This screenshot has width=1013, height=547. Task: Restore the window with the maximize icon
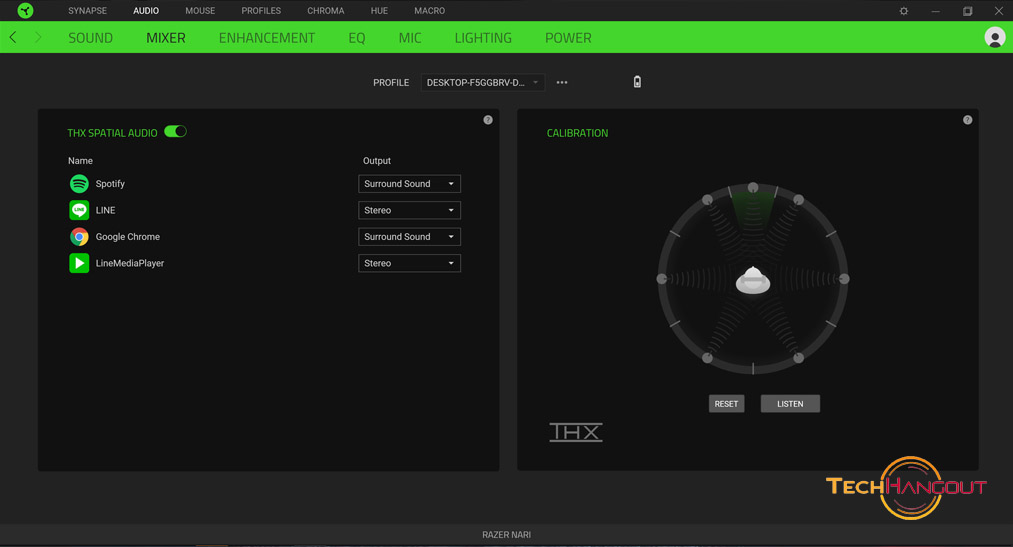pyautogui.click(x=967, y=11)
